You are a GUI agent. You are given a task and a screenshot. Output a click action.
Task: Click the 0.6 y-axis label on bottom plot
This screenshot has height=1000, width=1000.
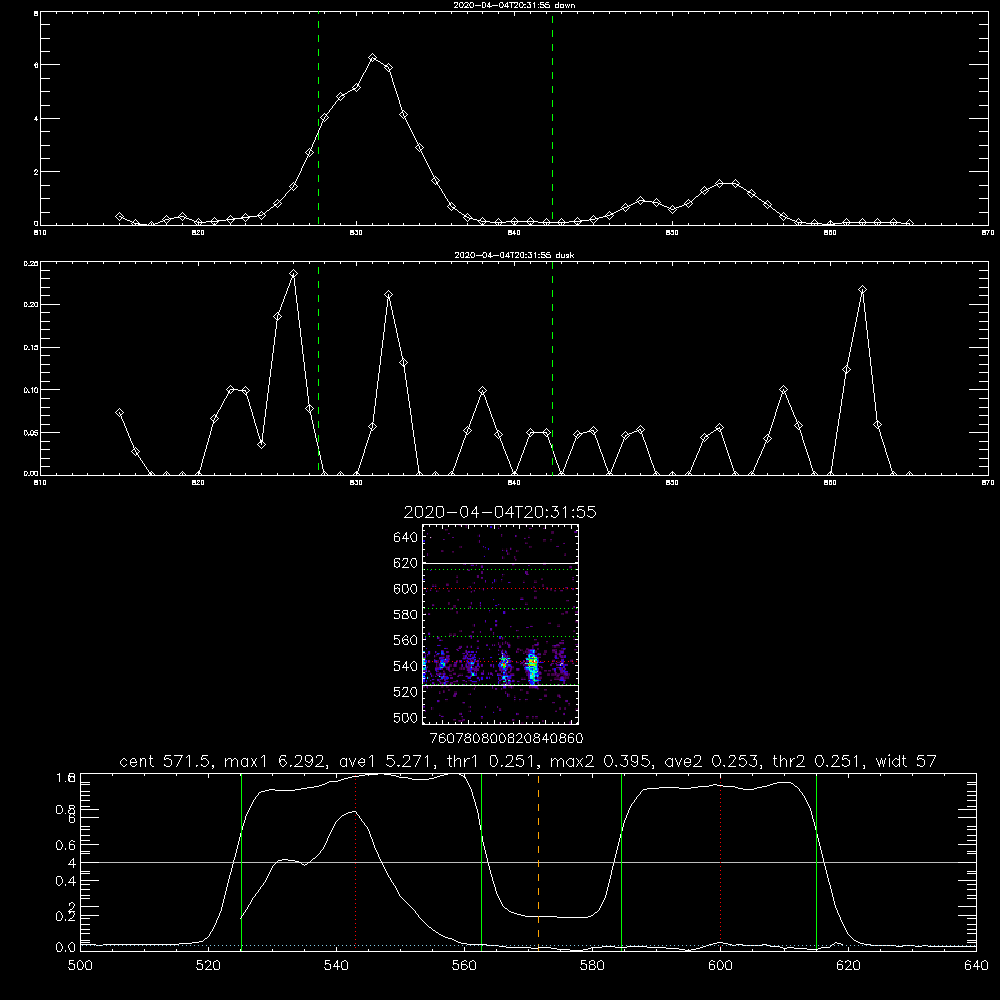[x=66, y=845]
